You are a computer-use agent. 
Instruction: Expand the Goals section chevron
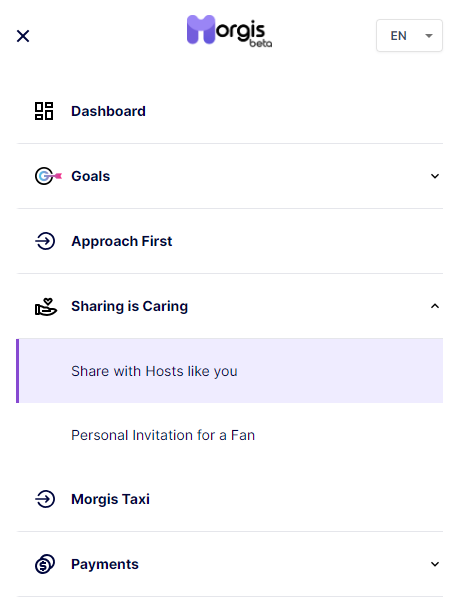(435, 176)
